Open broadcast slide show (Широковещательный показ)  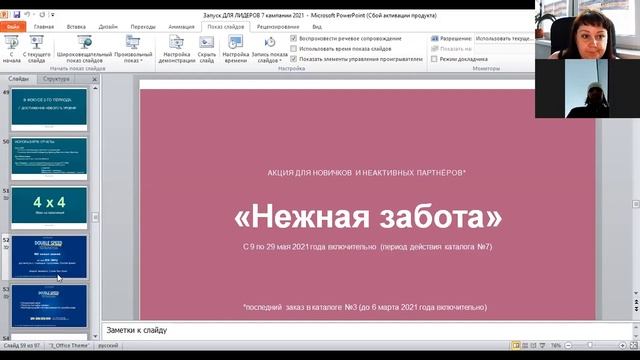click(x=84, y=49)
